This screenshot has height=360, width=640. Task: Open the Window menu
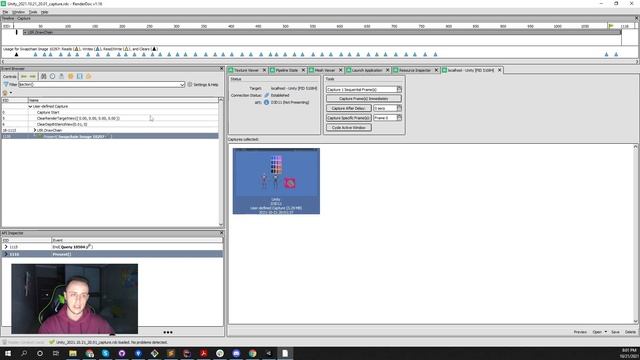point(18,12)
